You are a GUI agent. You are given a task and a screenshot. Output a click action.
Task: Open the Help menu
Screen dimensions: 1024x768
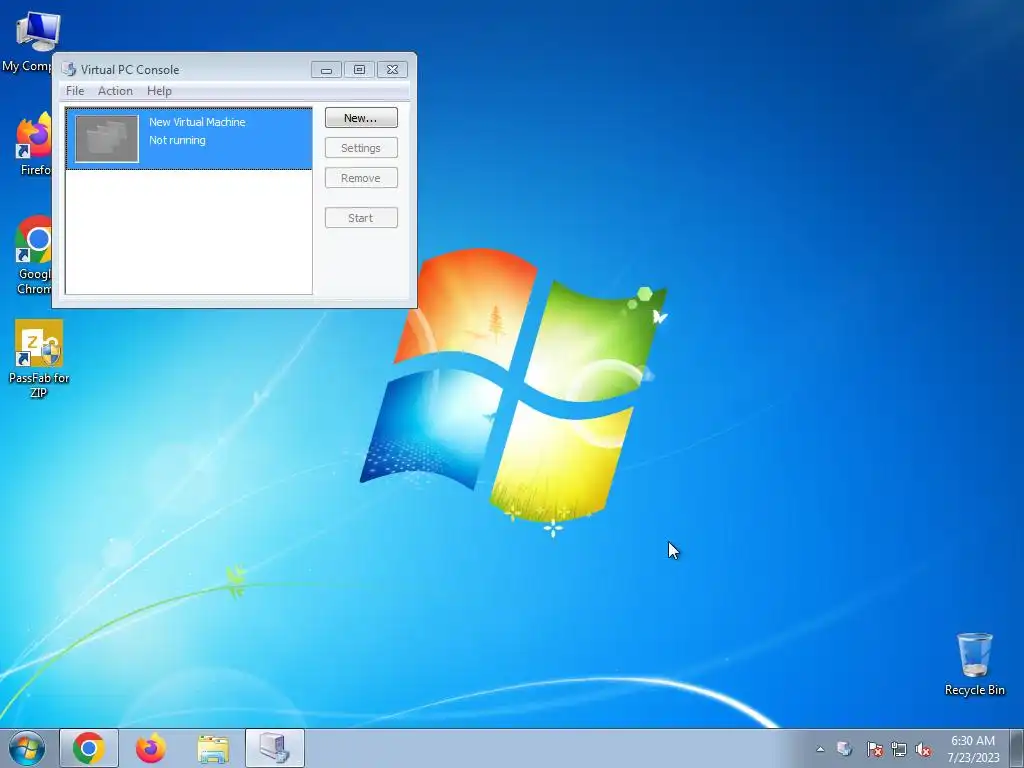[x=159, y=91]
